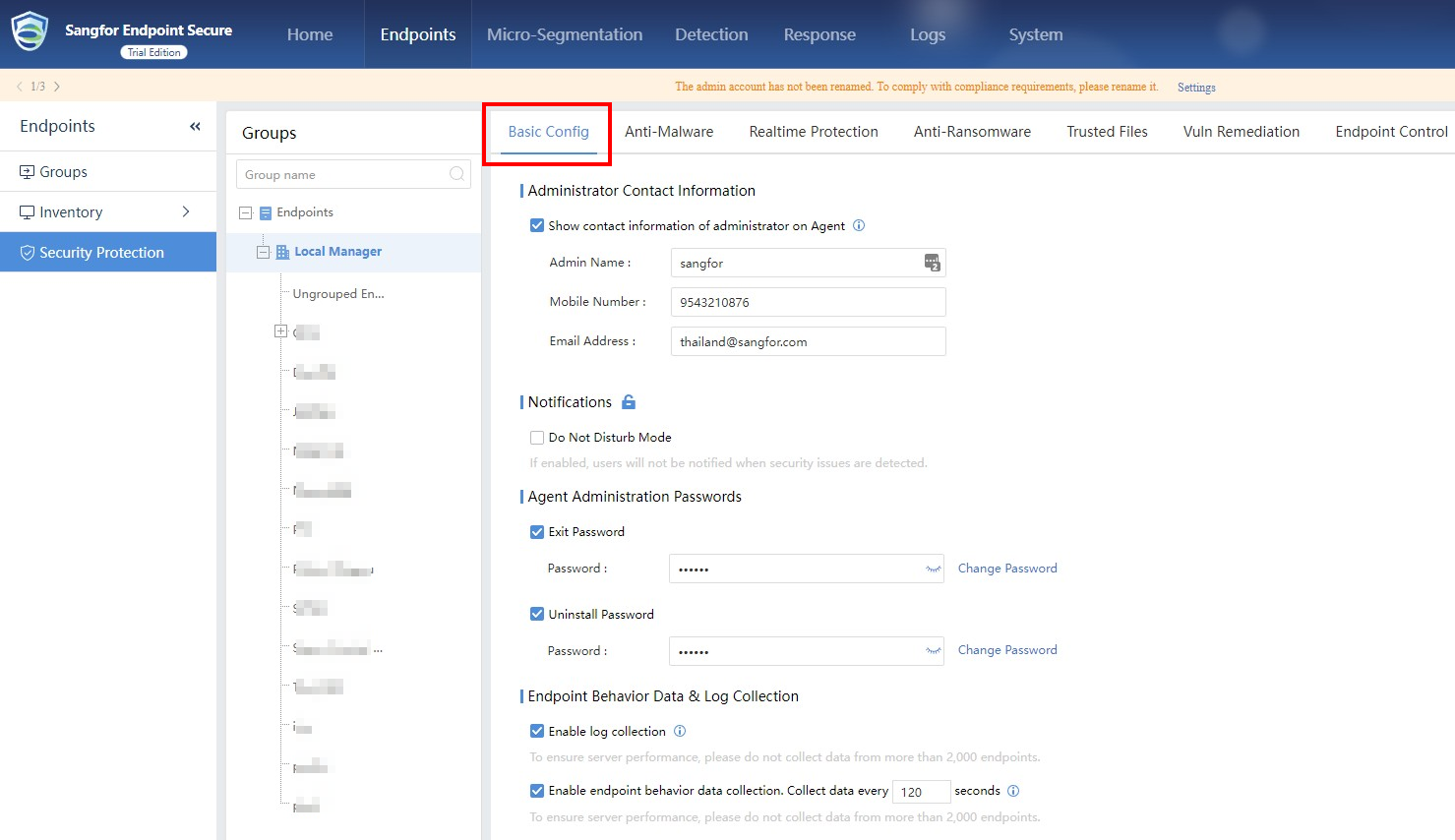The height and width of the screenshot is (840, 1455).
Task: Click the building icon of Local Manager
Action: pyautogui.click(x=282, y=252)
